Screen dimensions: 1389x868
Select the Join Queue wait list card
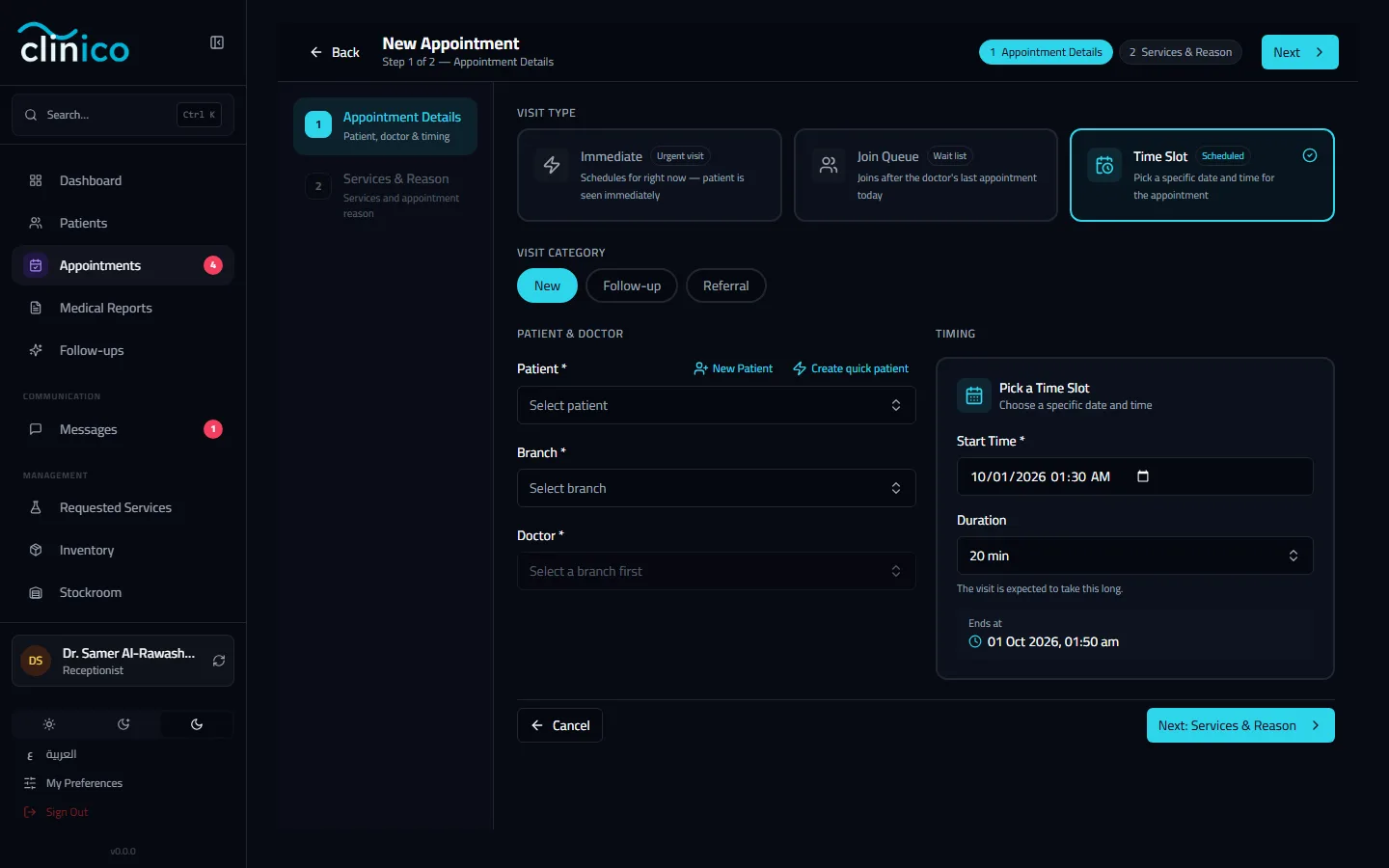(x=926, y=175)
